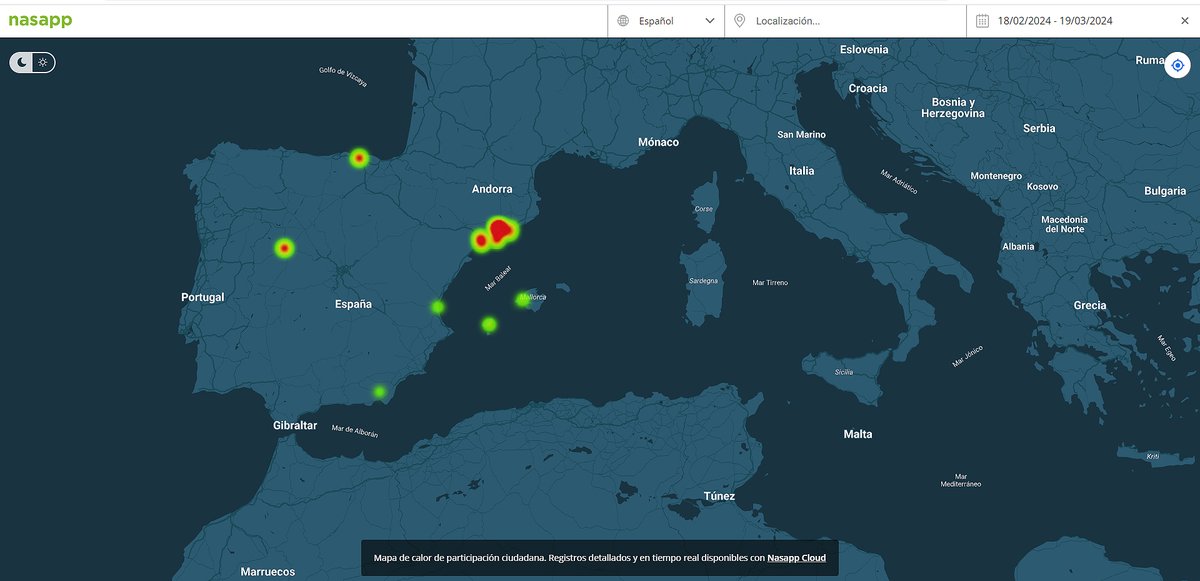Click the Eslovenia map label
Image resolution: width=1200 pixels, height=581 pixels.
tap(864, 49)
